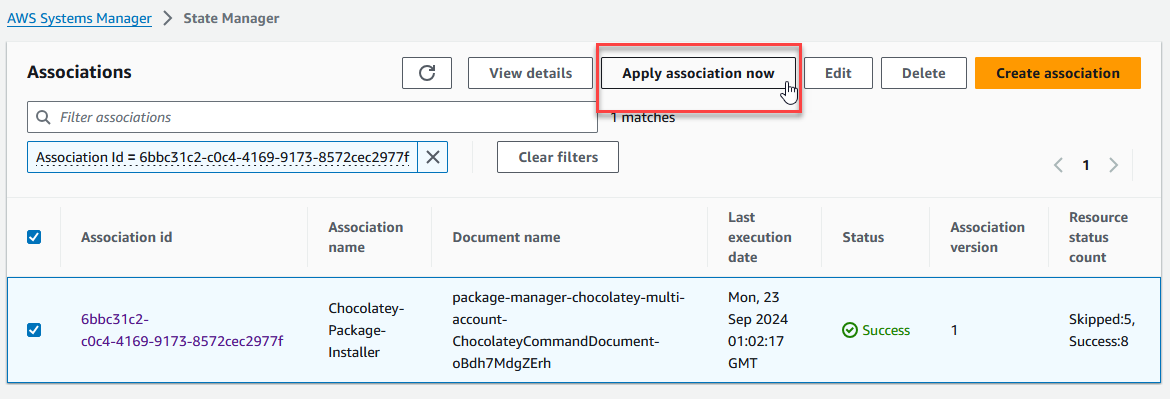Click the green Success status icon
Screen dimensions: 1170x399
pyautogui.click(x=849, y=330)
